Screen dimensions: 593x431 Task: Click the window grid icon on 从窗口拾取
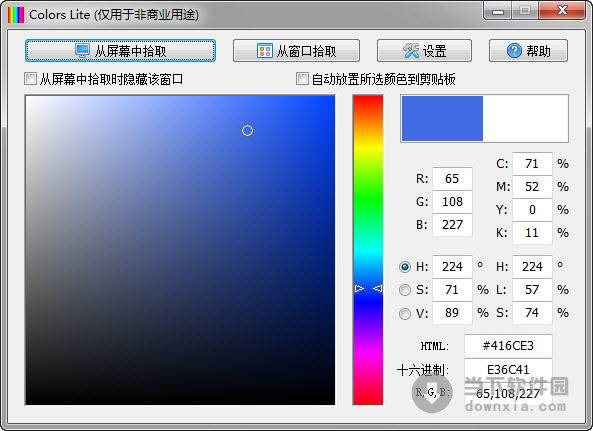point(265,51)
